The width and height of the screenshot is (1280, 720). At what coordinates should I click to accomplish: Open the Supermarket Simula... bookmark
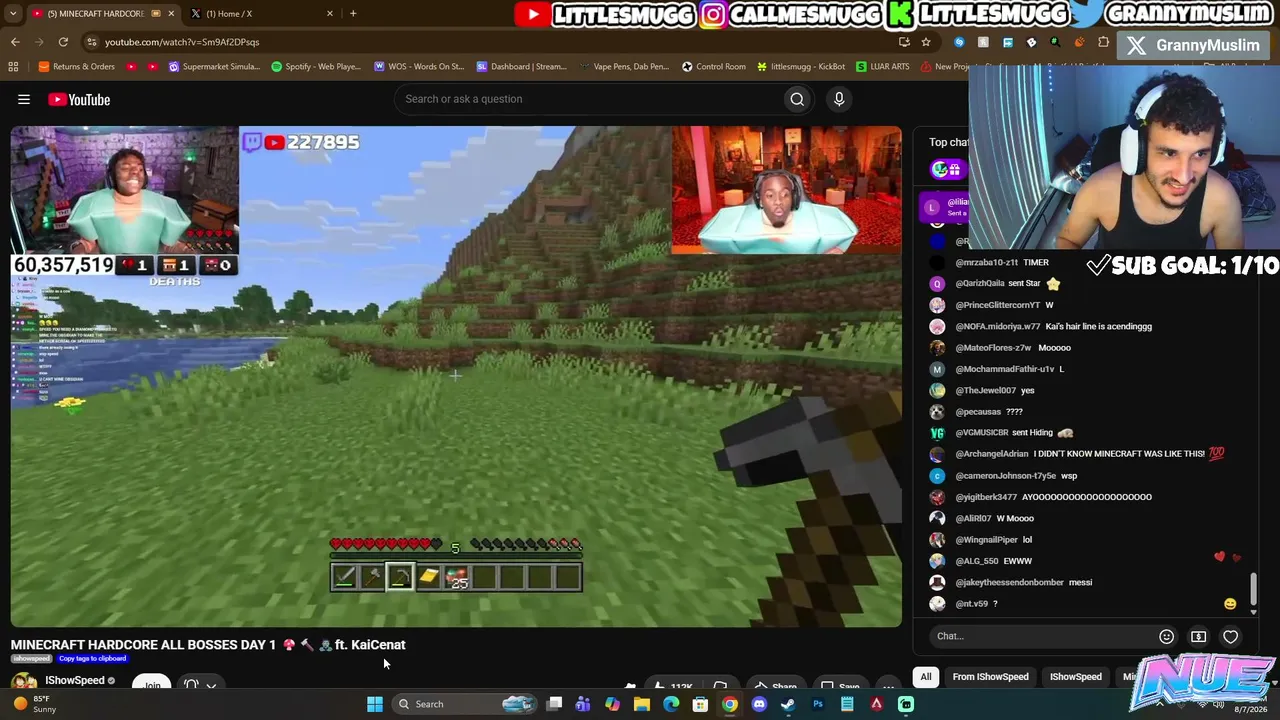pos(214,67)
